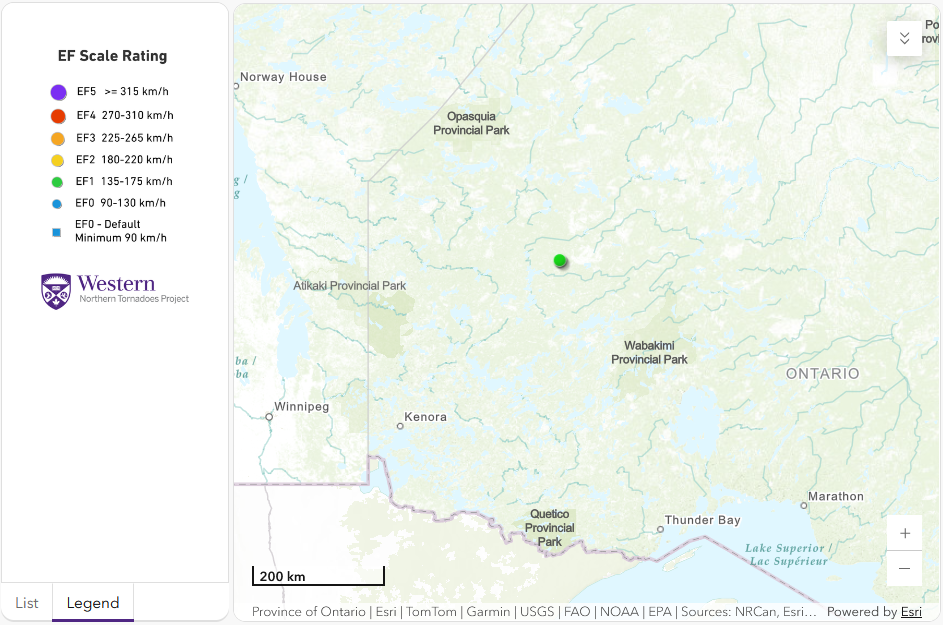The image size is (943, 625).
Task: Click the 'EF5 >= 315 km/h' legend text
Action: click(123, 91)
